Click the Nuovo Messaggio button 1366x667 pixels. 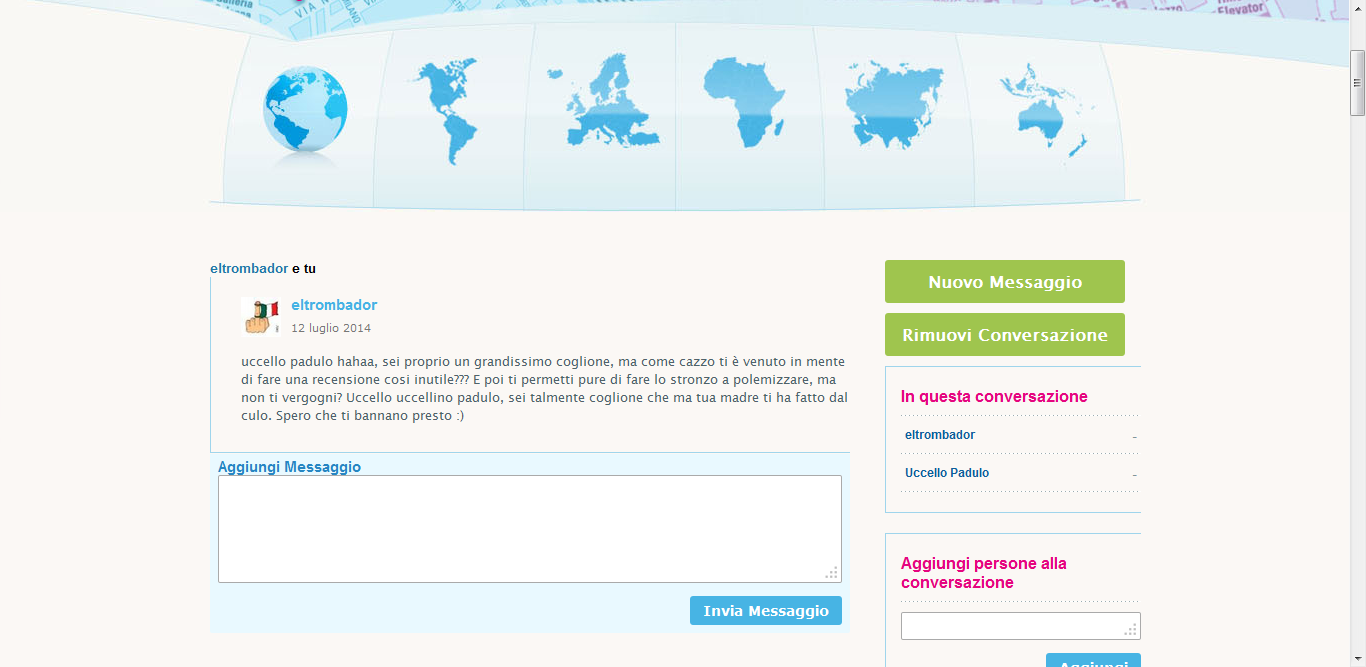[x=1004, y=282]
